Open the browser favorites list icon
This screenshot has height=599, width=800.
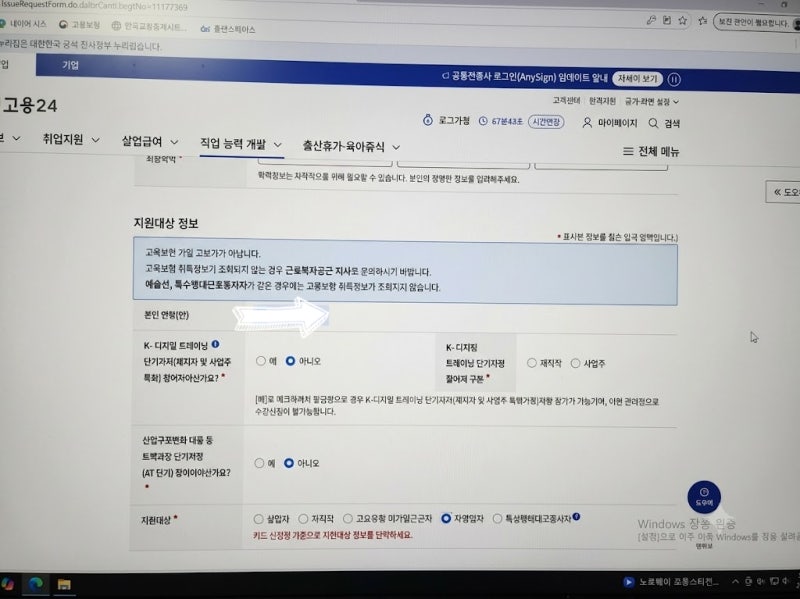[x=703, y=21]
